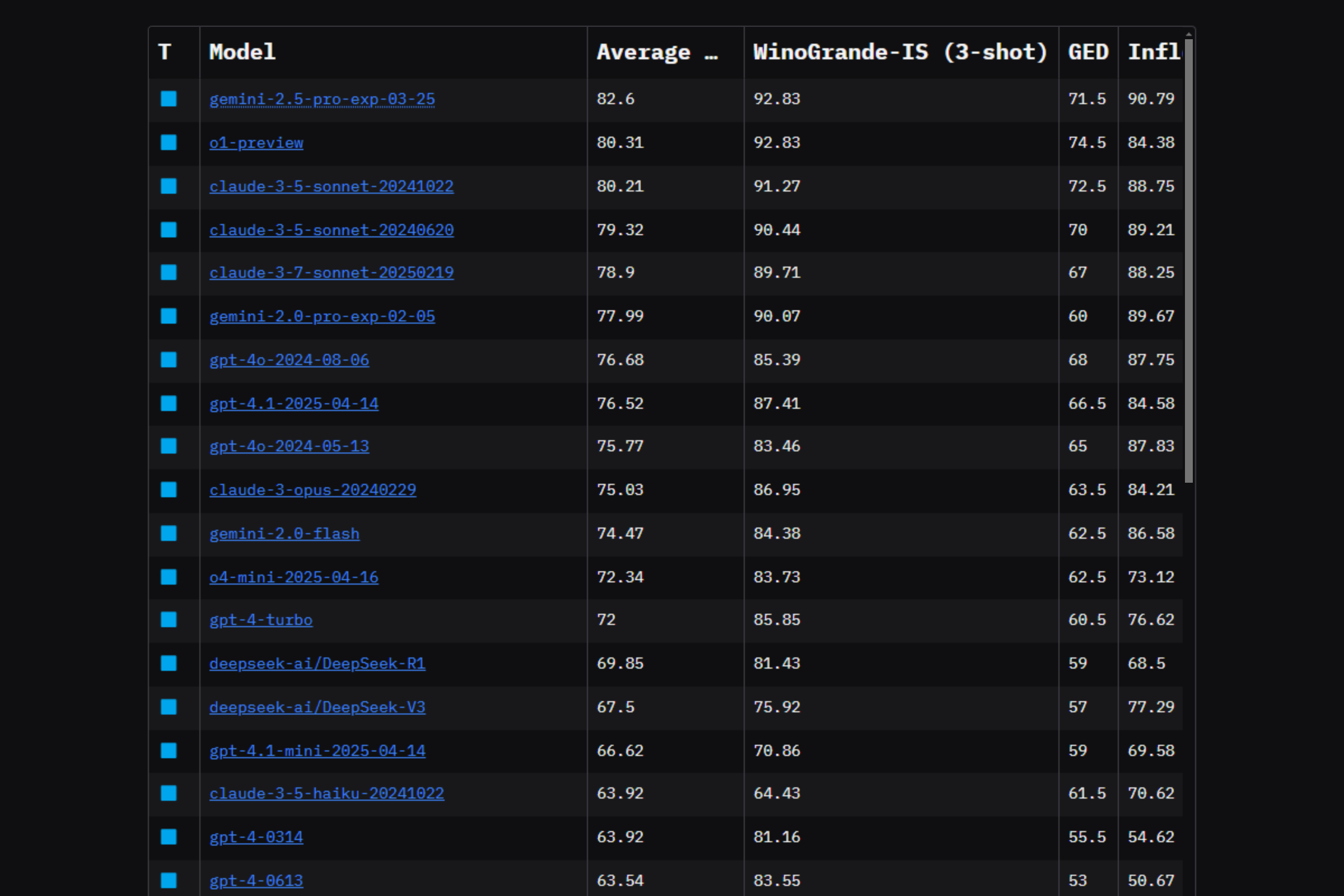1344x896 pixels.
Task: Open the deepseek-ai/DeepSeek-R1 model link
Action: (317, 664)
